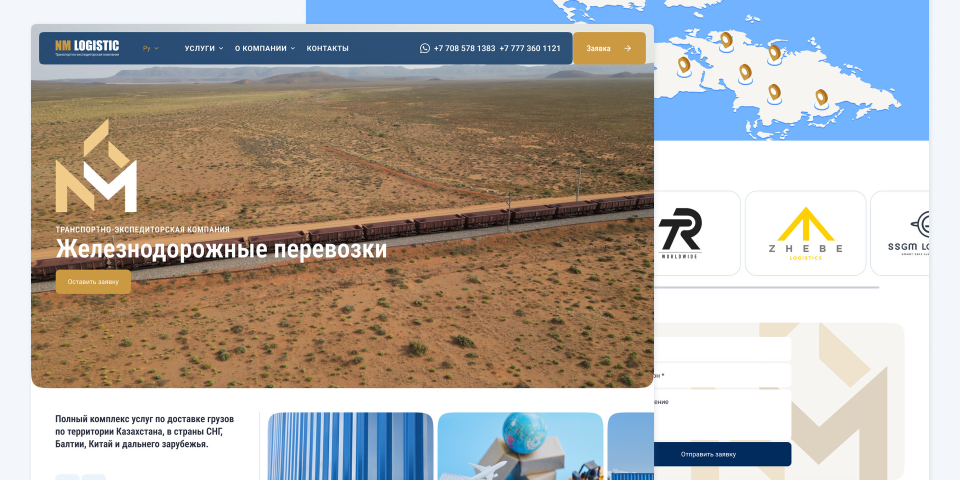Select the leftmost gold pin on the map
Screen dimensions: 960x480
[684, 66]
